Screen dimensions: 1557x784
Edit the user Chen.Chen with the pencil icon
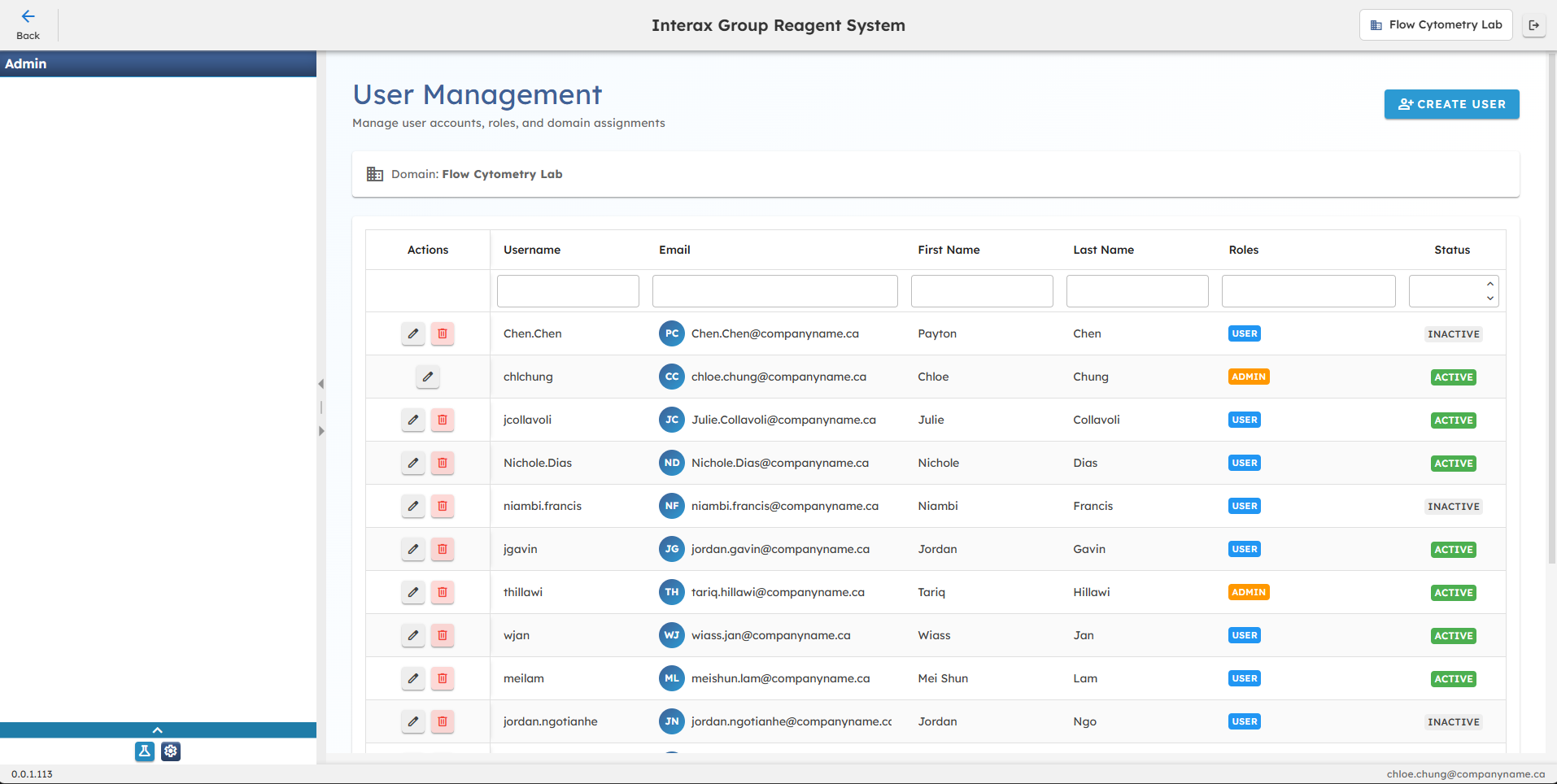pyautogui.click(x=412, y=333)
